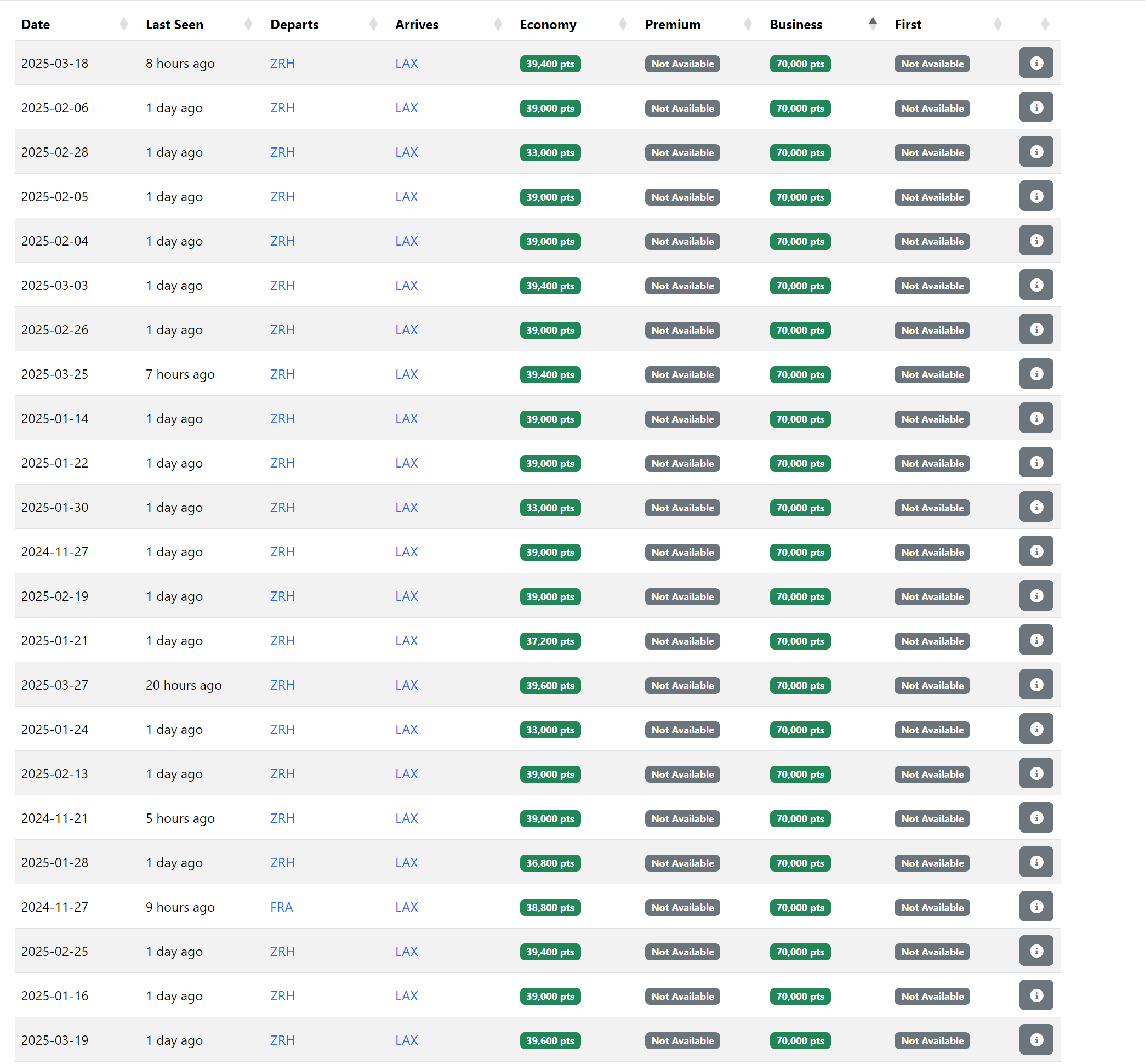The height and width of the screenshot is (1064, 1145).
Task: Open info for the 2025-03-18 flight
Action: coord(1035,62)
